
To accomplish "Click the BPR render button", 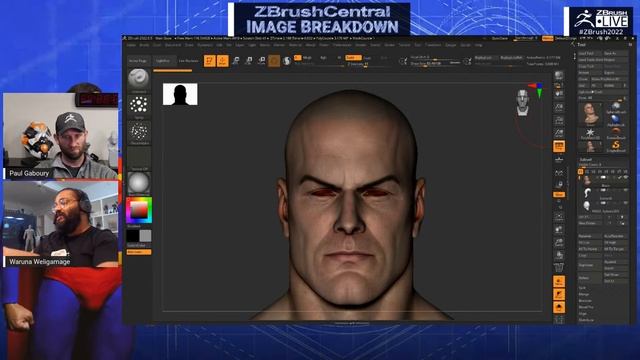I will (559, 76).
